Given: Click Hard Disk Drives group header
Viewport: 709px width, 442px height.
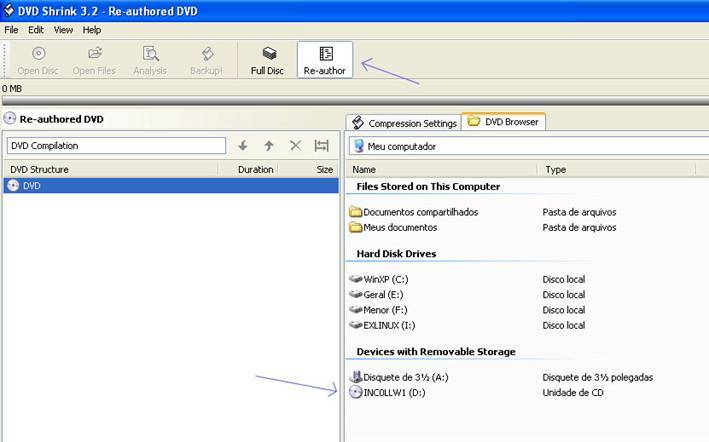Looking at the screenshot, I should click(x=396, y=254).
